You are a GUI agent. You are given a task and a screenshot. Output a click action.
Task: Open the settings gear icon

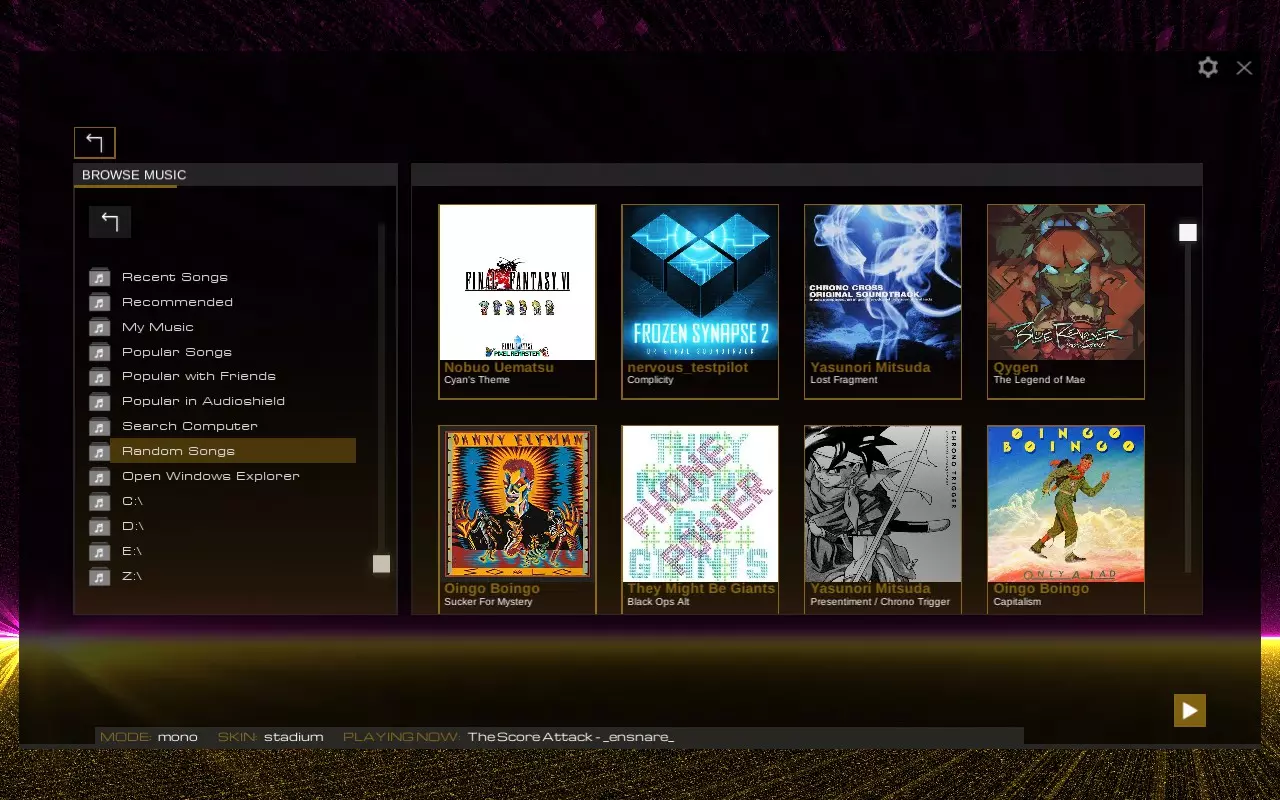[x=1208, y=67]
